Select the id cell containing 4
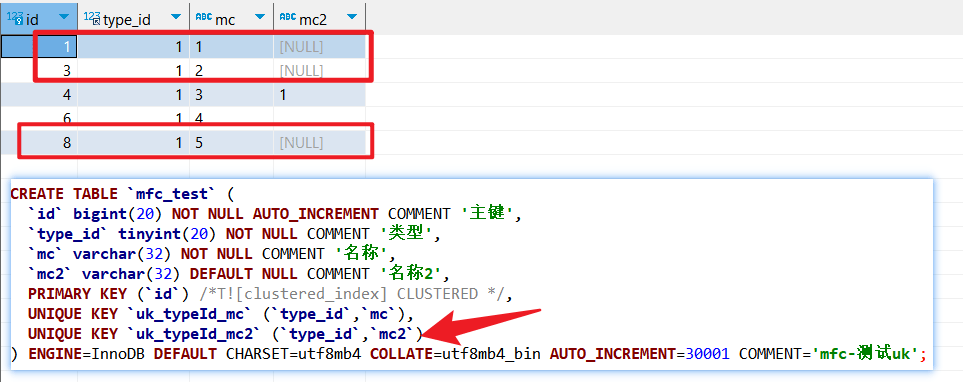This screenshot has width=963, height=382. (39, 95)
